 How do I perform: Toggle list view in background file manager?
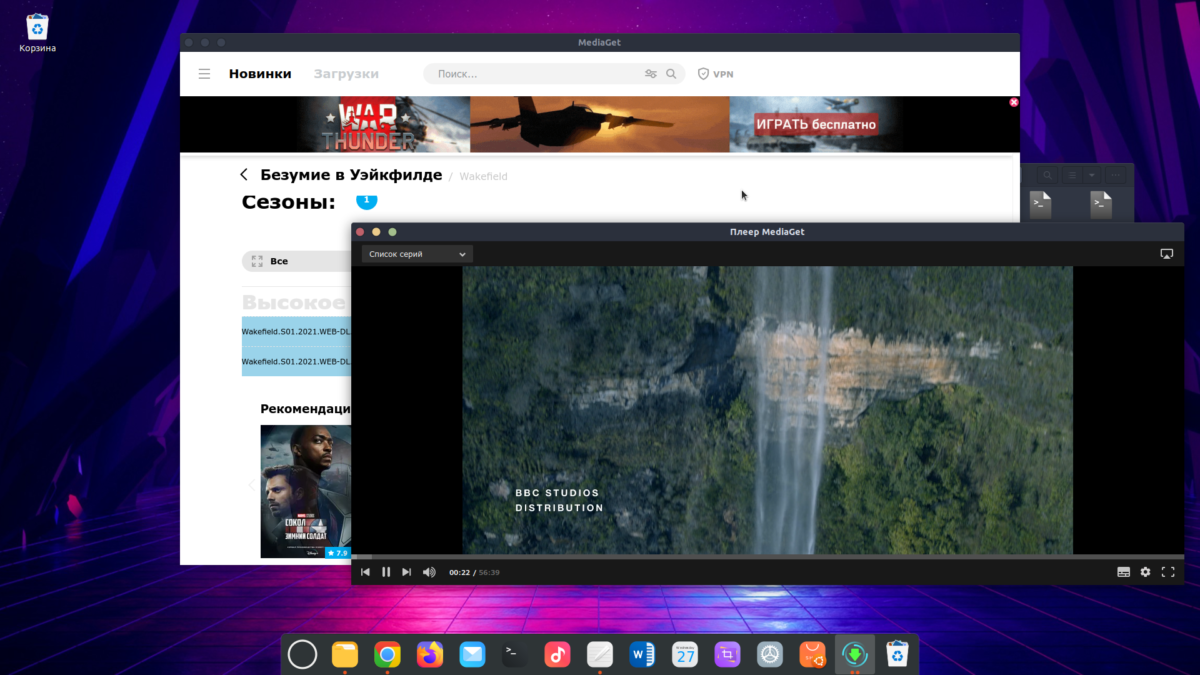click(1072, 175)
